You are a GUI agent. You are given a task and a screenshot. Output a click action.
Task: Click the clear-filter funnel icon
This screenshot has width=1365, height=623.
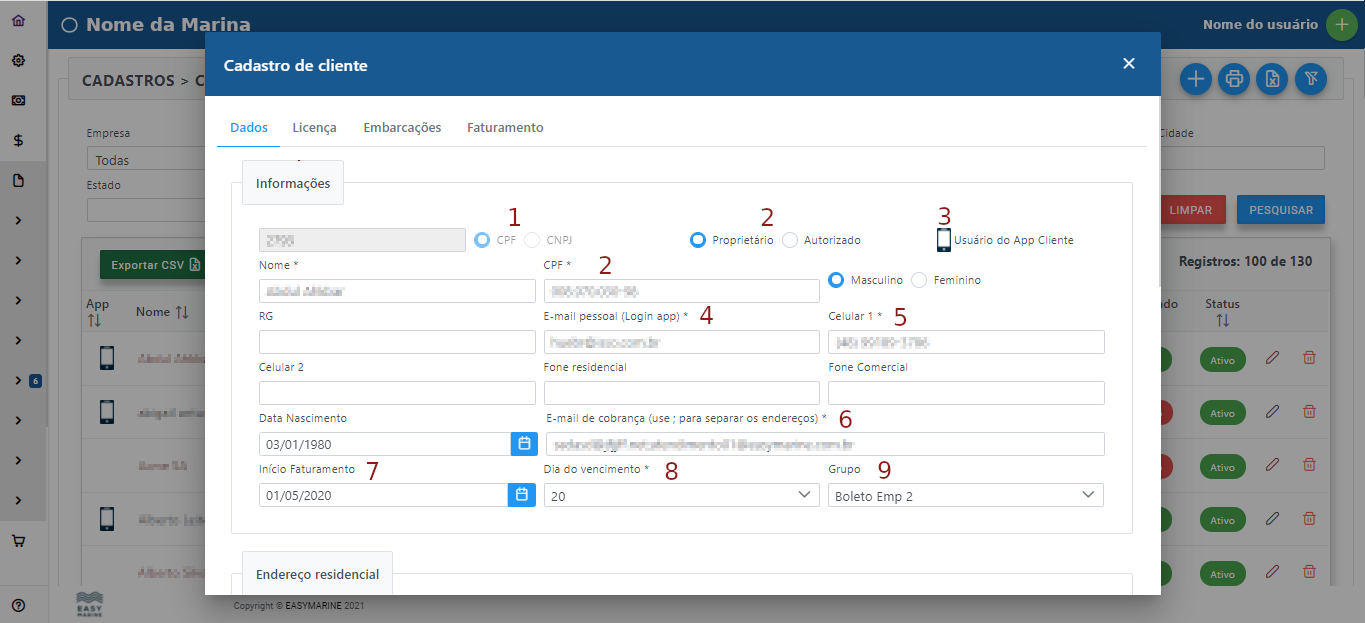(1310, 79)
